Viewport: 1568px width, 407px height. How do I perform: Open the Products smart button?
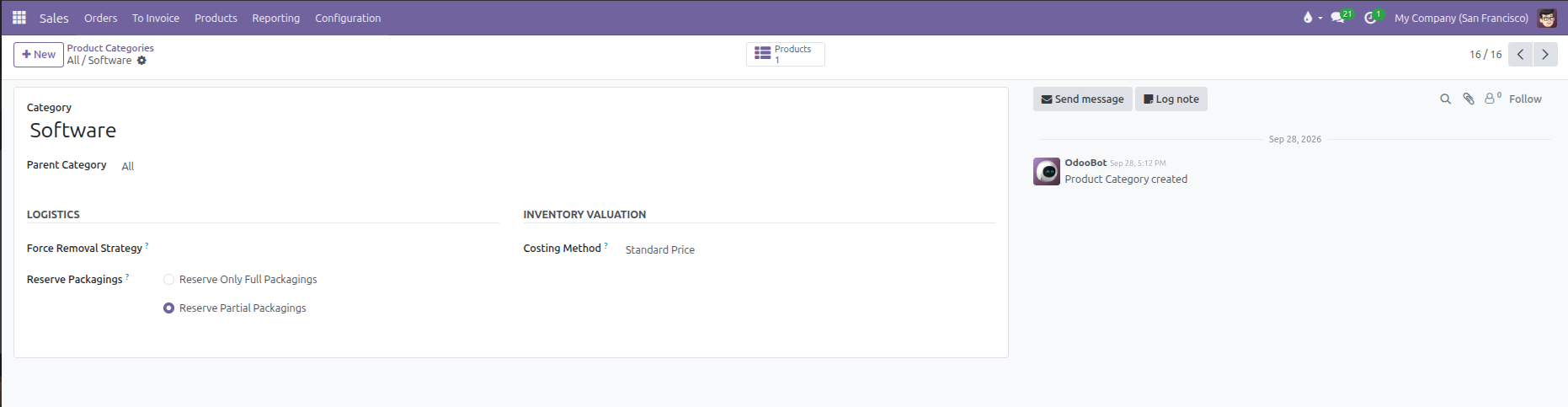tap(786, 54)
